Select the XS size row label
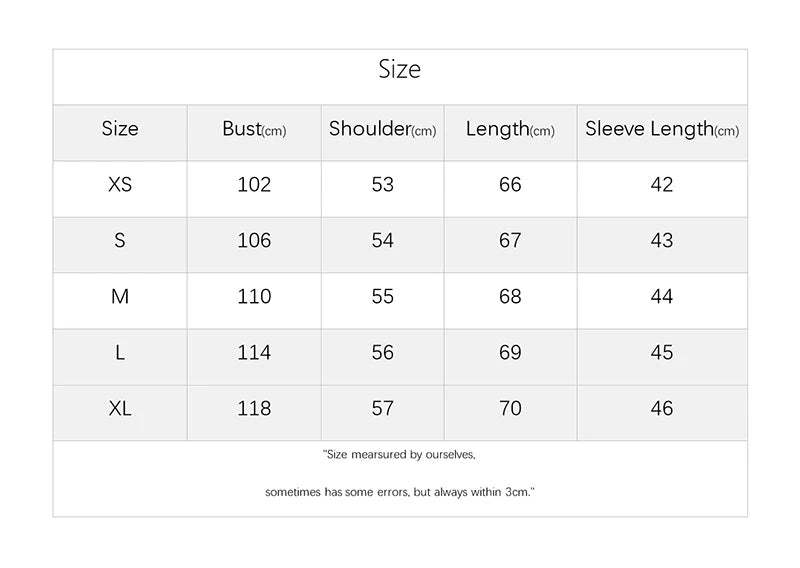 [120, 185]
